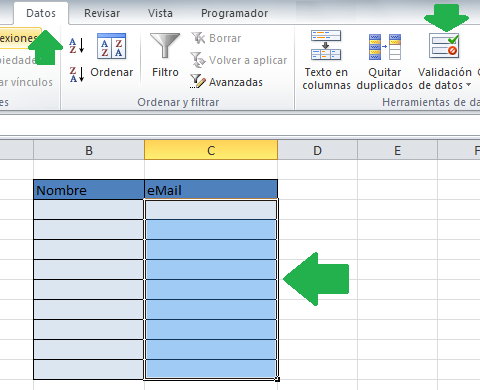Image resolution: width=480 pixels, height=390 pixels.
Task: Select column D header
Action: [317, 150]
